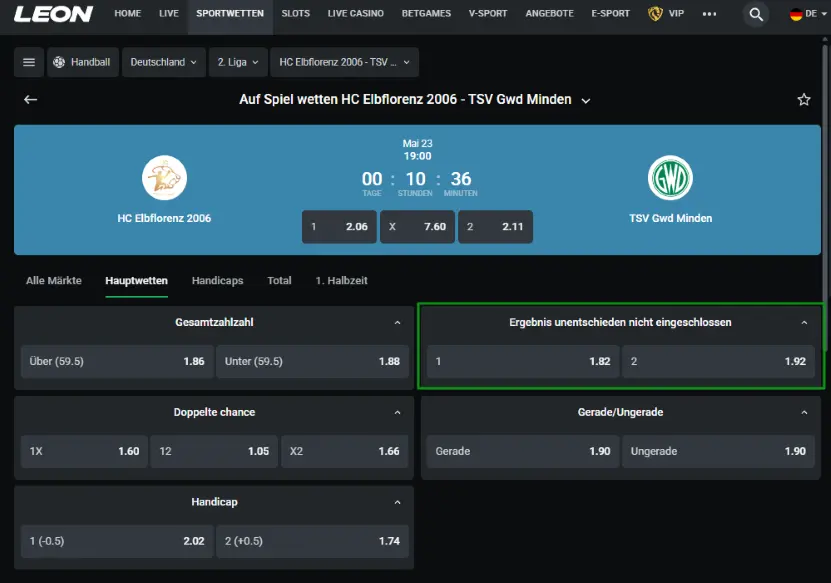Image resolution: width=831 pixels, height=583 pixels.
Task: Open BETGAMES in top navigation
Action: coord(426,13)
